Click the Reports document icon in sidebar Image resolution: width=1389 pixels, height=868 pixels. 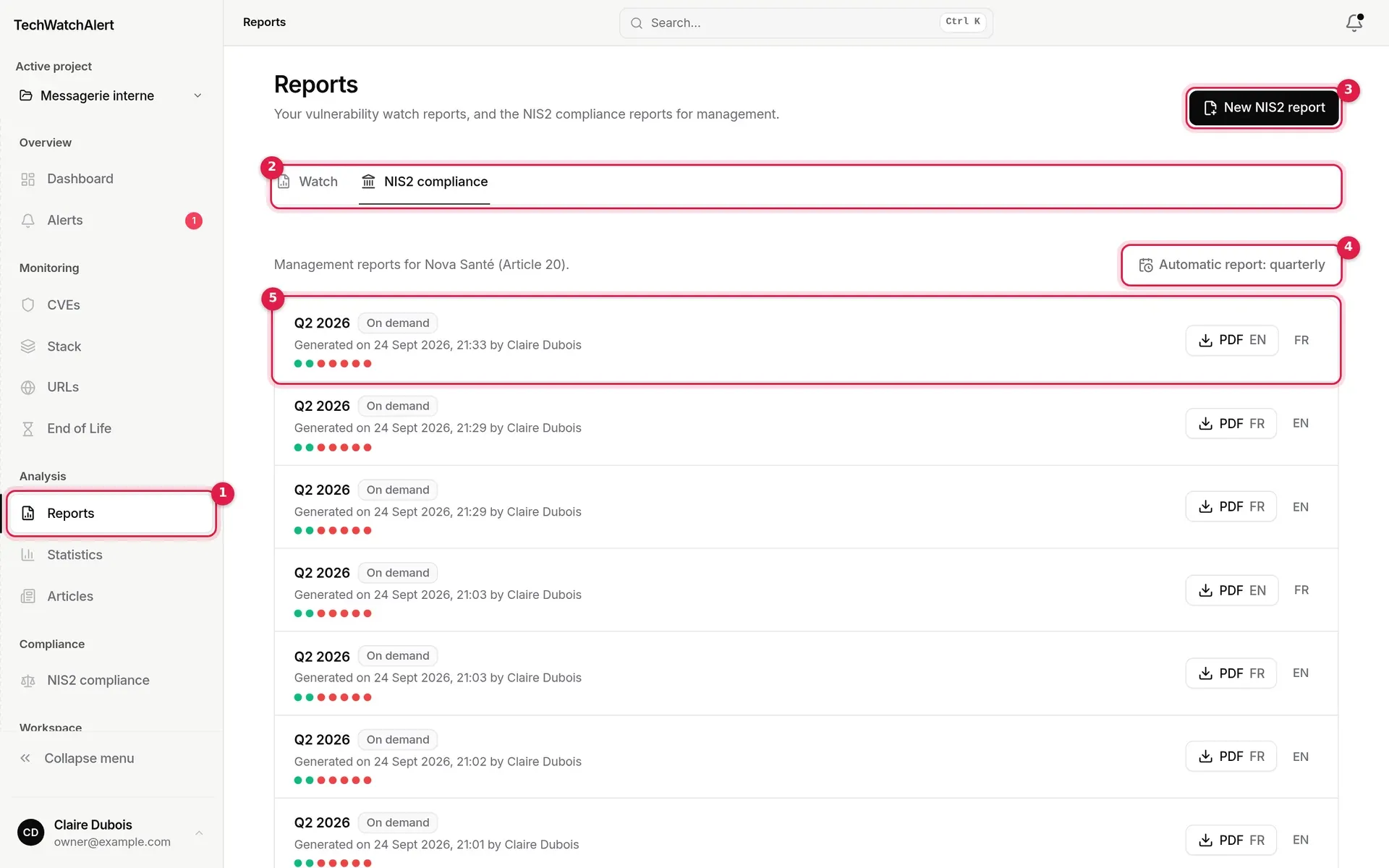tap(28, 514)
